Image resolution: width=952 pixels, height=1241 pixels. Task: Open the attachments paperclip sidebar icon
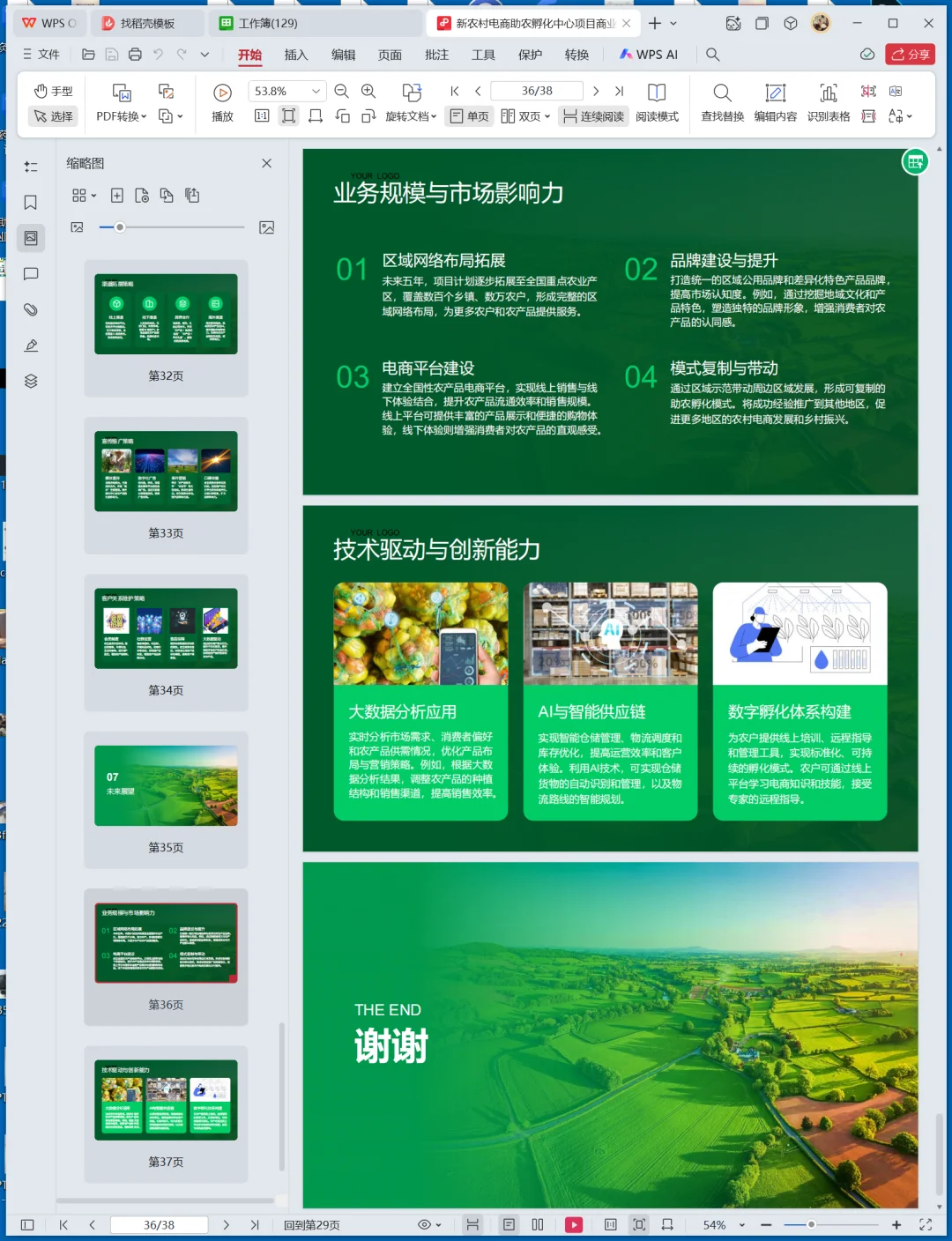pos(31,309)
